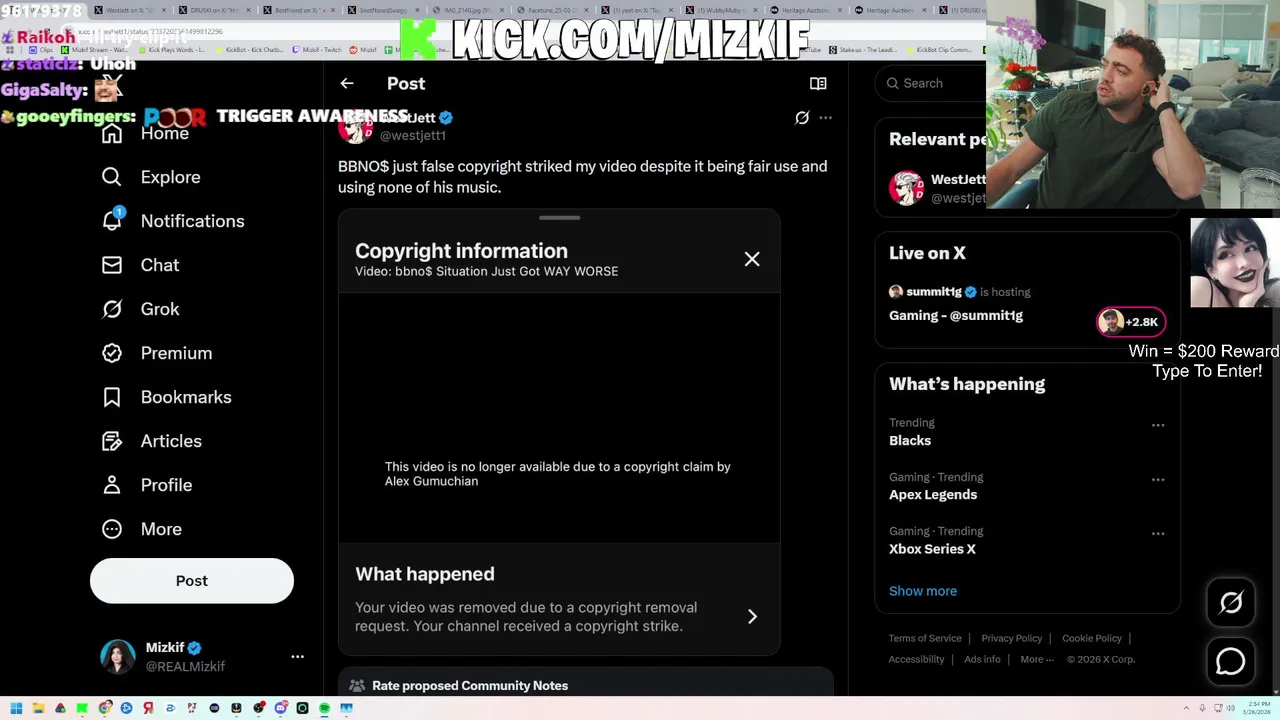Open Ads info footer link
The image size is (1280, 720).
982,659
